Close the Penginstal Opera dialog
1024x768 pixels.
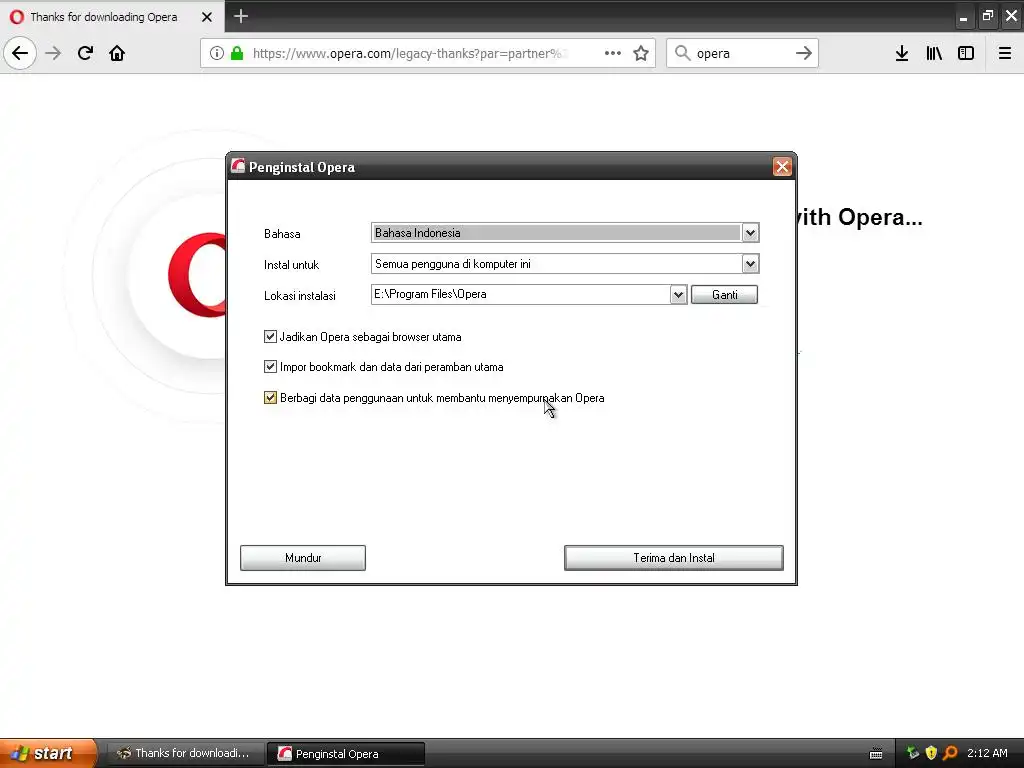pos(782,167)
